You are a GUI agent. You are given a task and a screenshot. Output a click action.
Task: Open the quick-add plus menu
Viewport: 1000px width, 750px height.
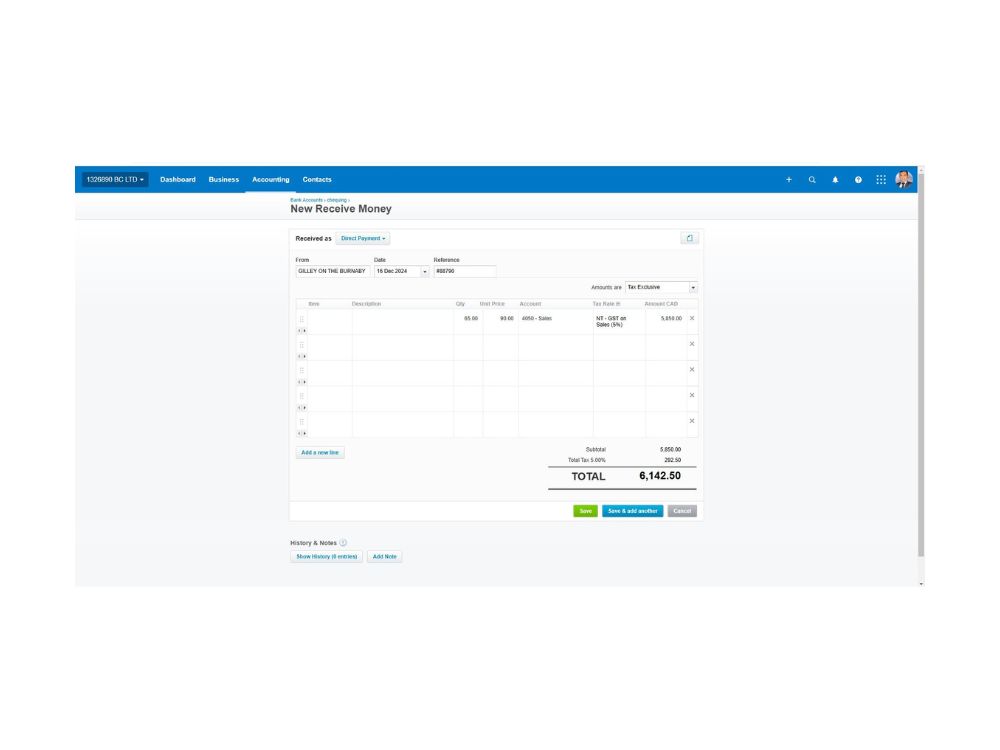789,180
